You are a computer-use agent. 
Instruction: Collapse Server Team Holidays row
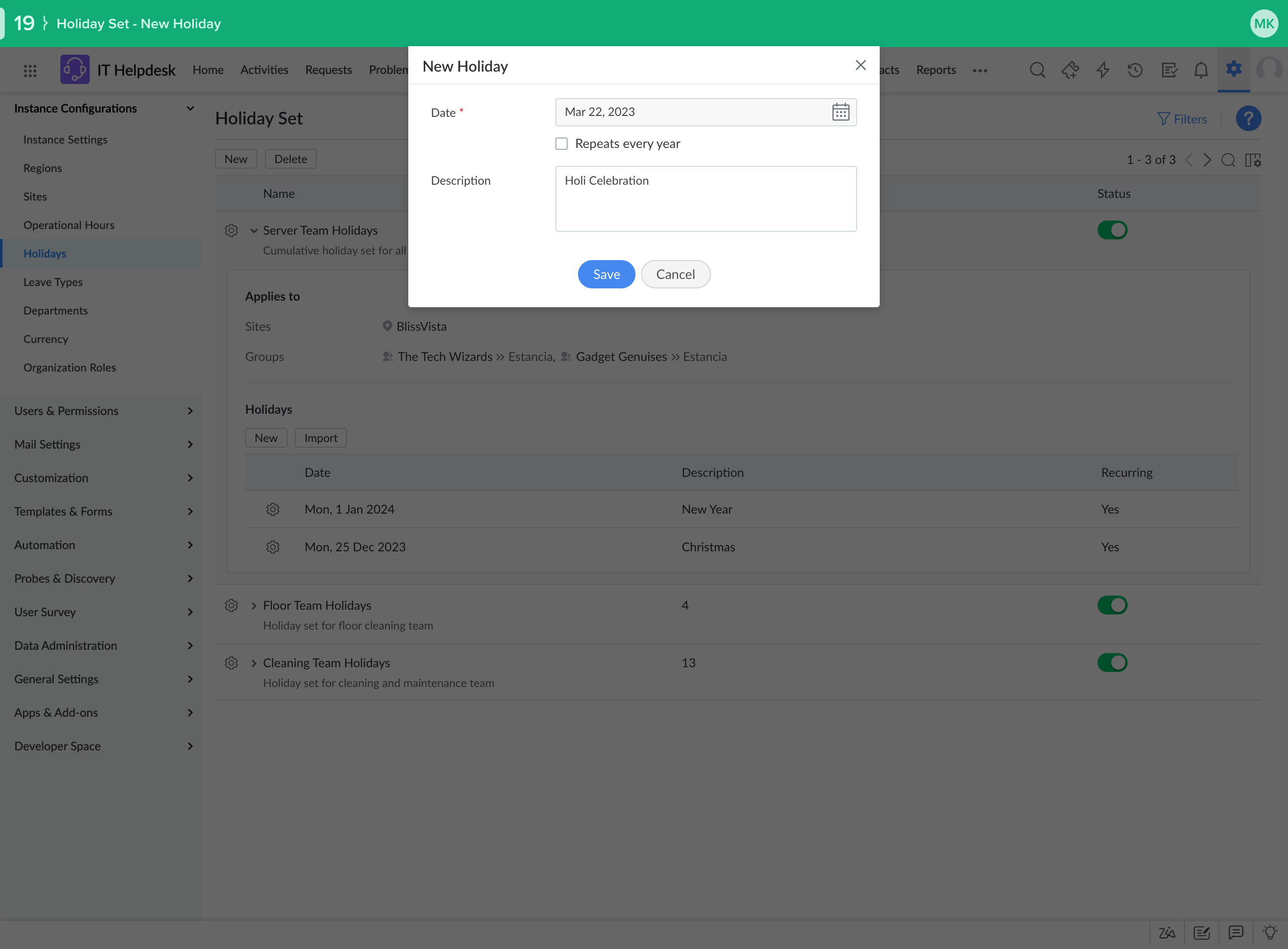coord(254,230)
